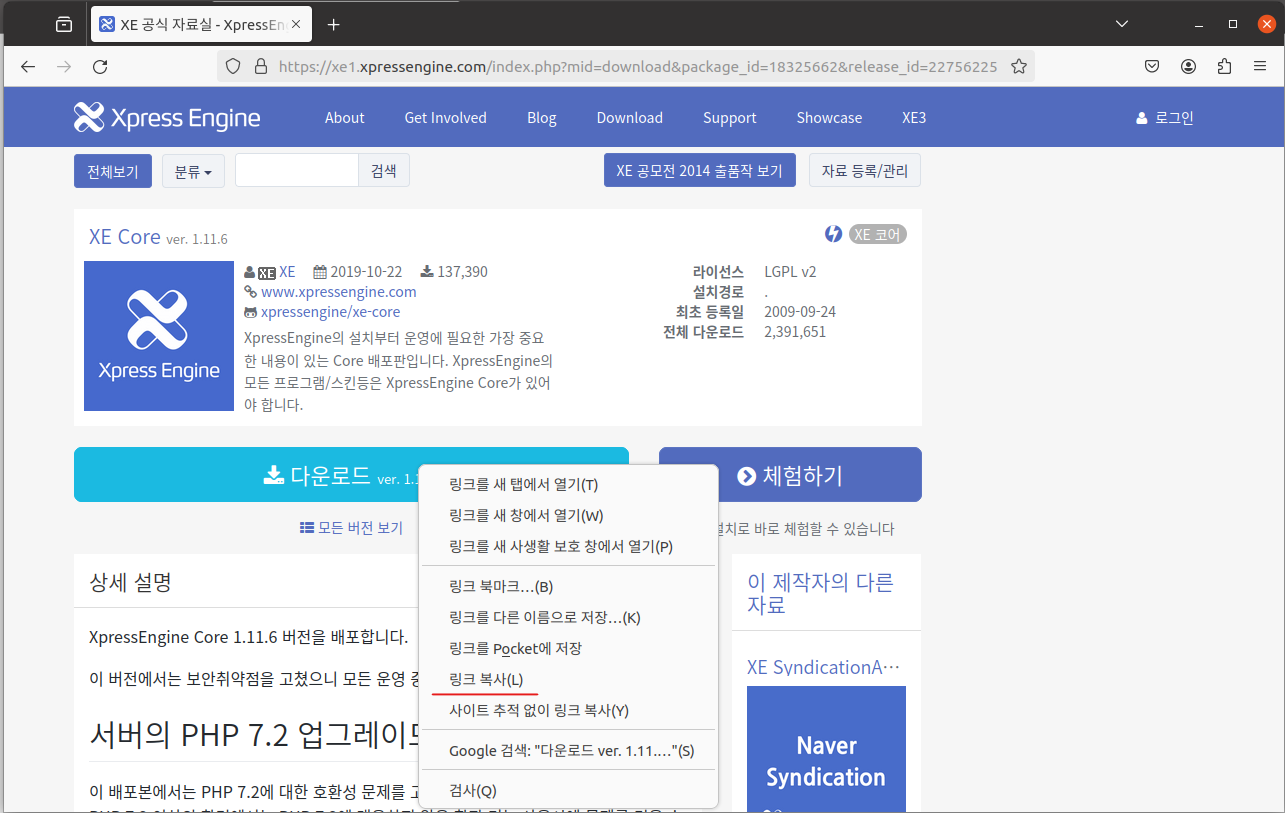
Task: Open Blog in the navigation bar
Action: pyautogui.click(x=542, y=118)
